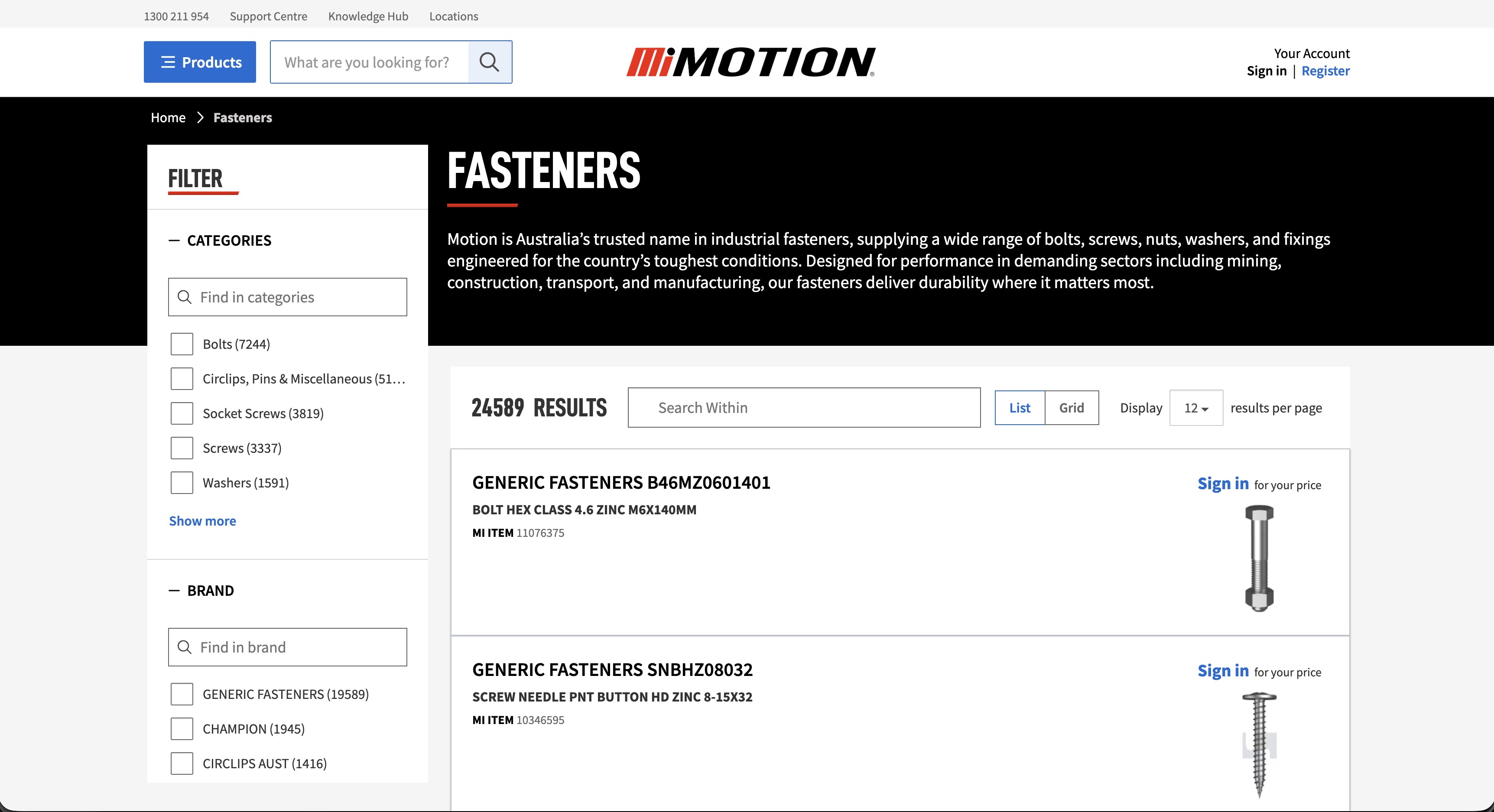Image resolution: width=1494 pixels, height=812 pixels.
Task: Go to Home breadcrumb
Action: (168, 118)
